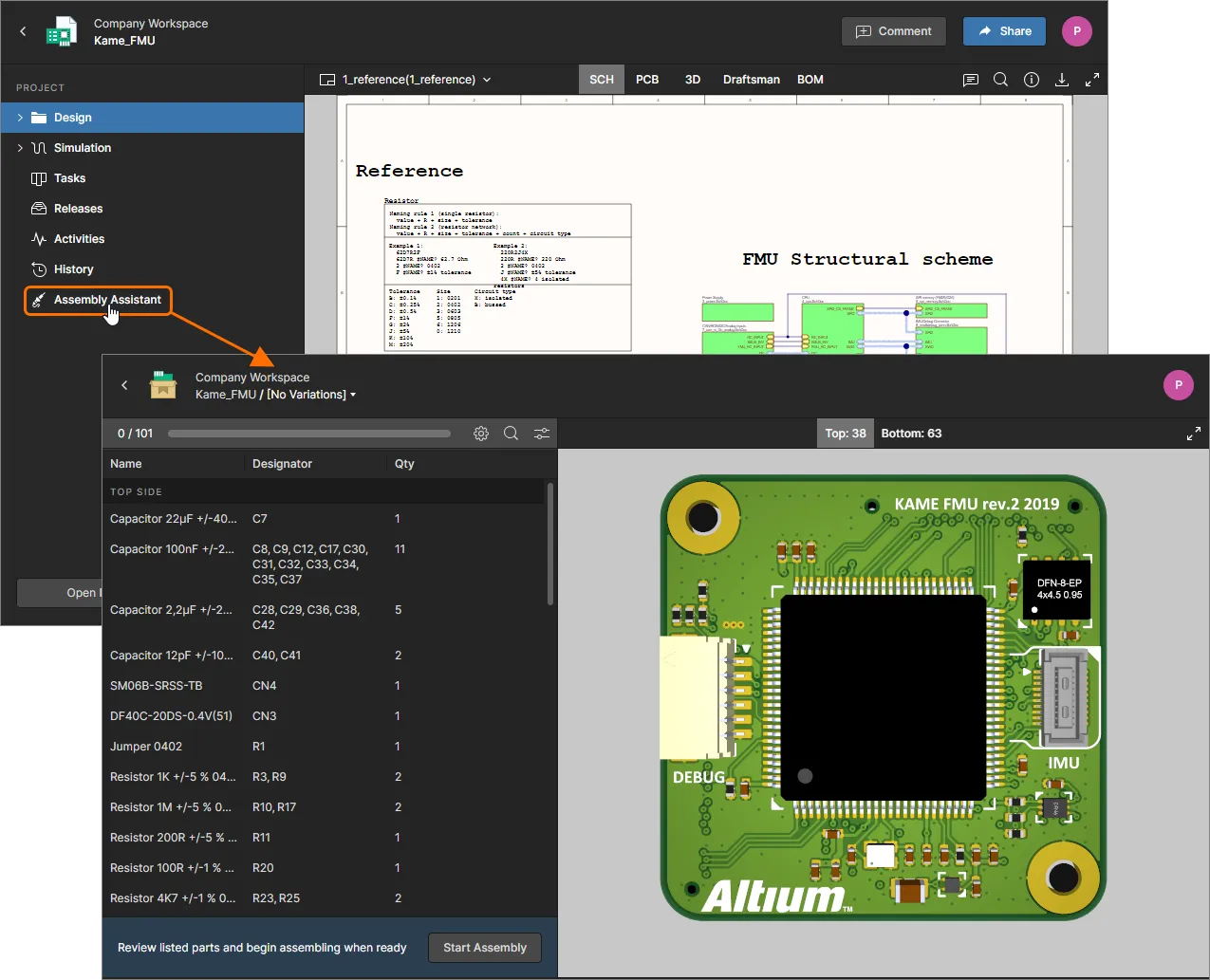Toggle board view to Bottom: 63
This screenshot has width=1210, height=980.
(911, 434)
